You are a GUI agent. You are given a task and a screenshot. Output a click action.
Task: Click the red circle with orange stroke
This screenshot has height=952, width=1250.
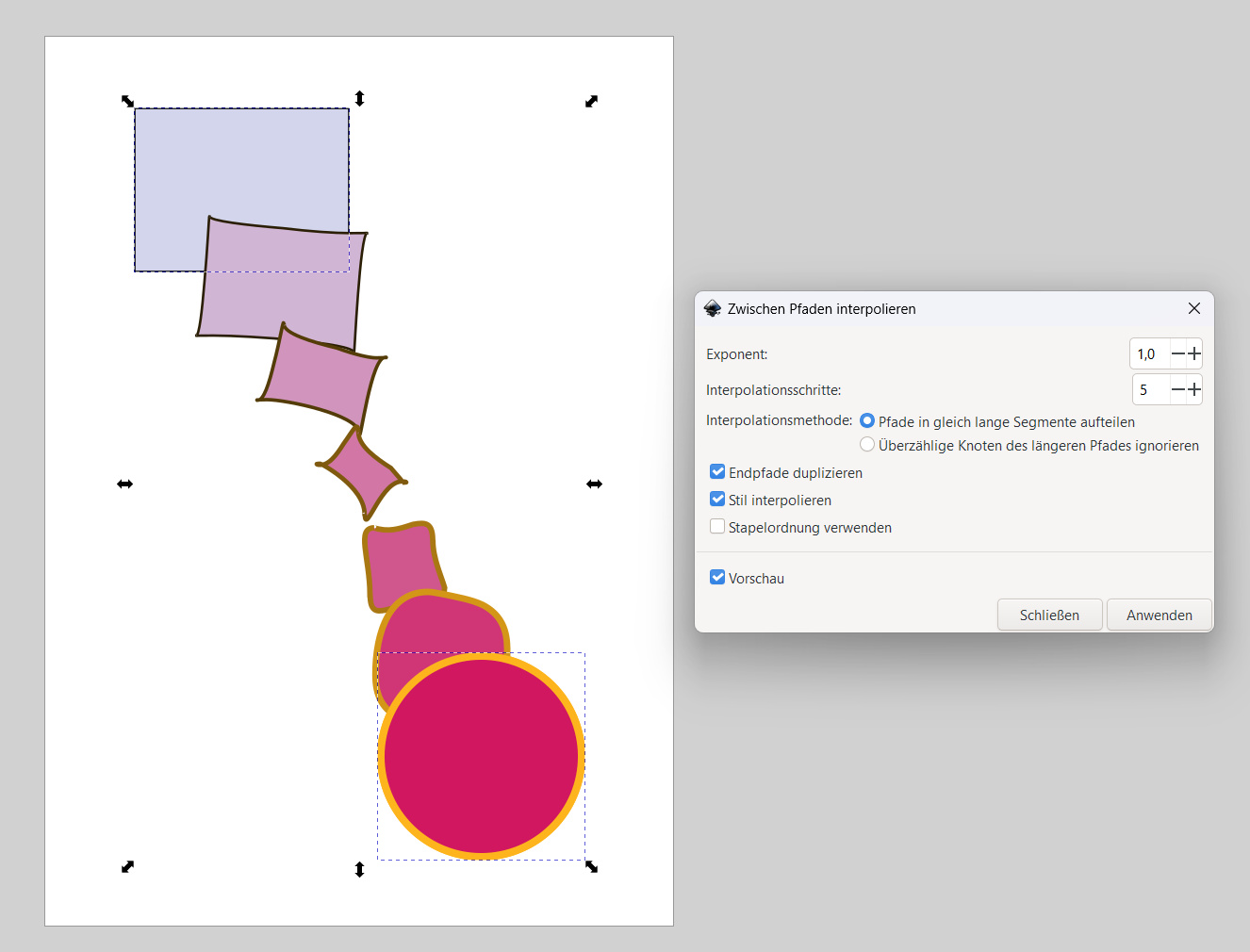(481, 756)
